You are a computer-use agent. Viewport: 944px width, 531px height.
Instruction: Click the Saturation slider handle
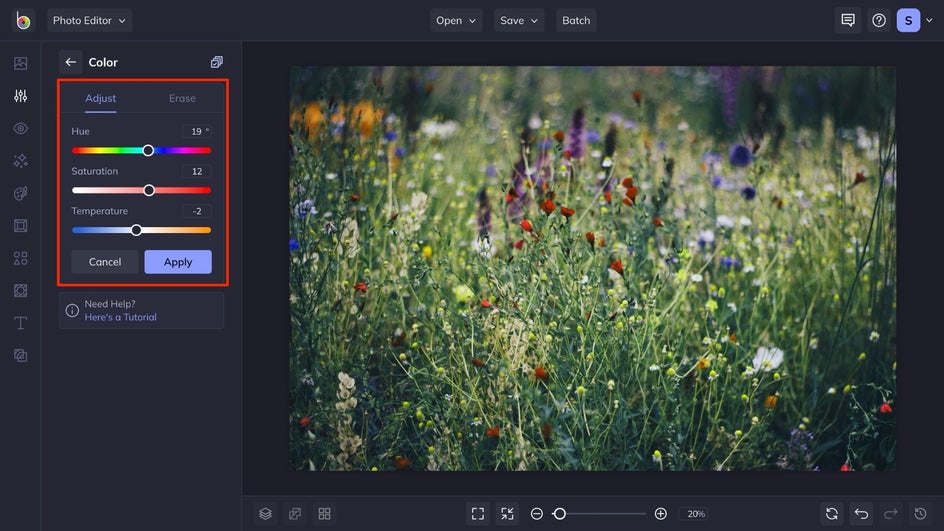click(x=149, y=190)
